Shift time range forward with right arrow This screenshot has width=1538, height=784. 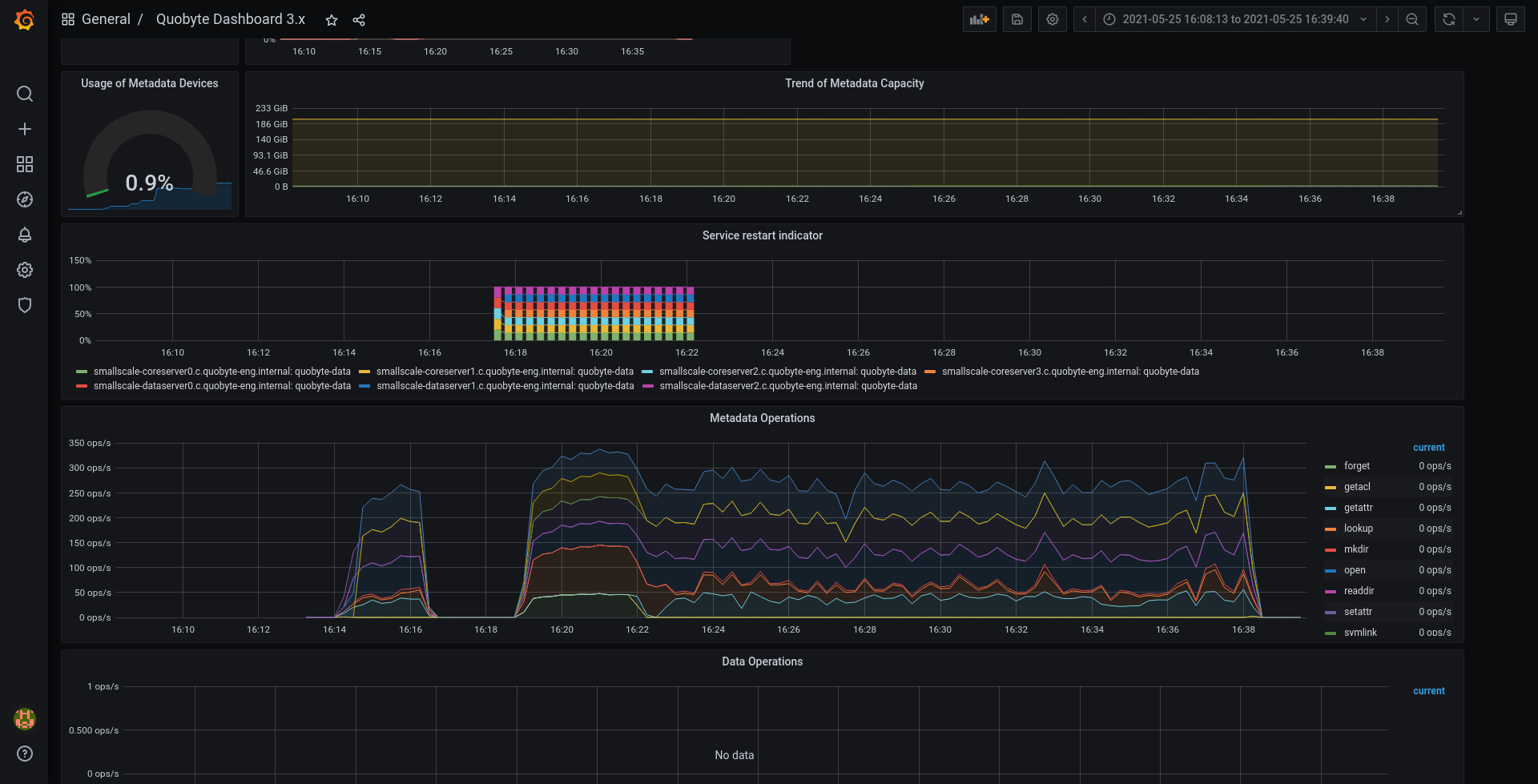coord(1387,19)
